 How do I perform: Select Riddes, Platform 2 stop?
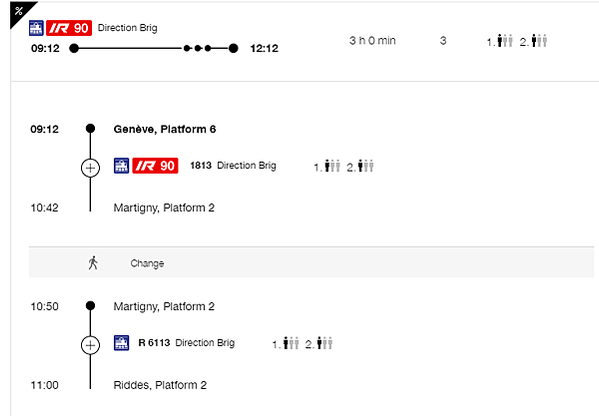click(x=160, y=385)
